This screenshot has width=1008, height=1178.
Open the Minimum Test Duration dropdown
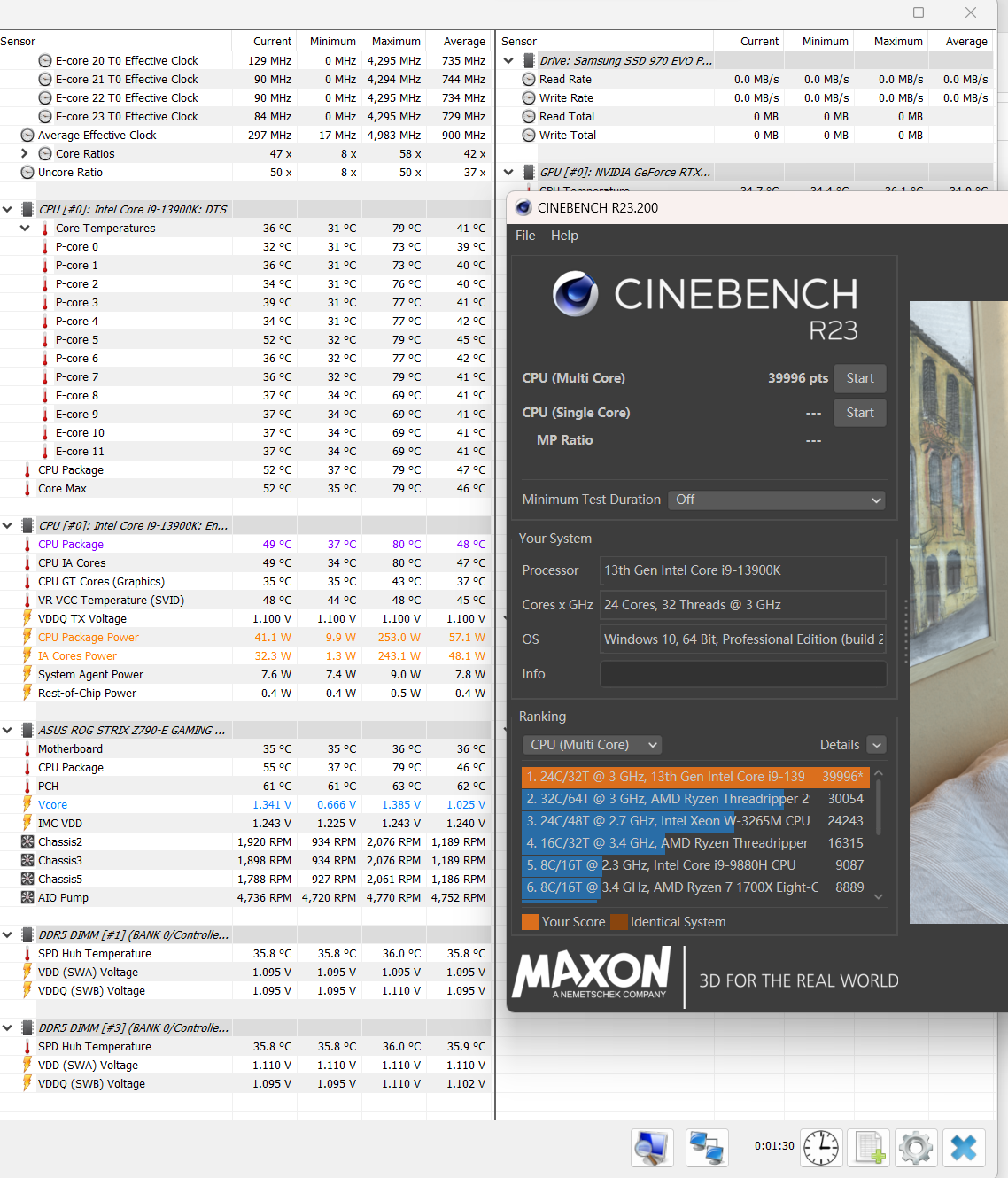tap(777, 500)
